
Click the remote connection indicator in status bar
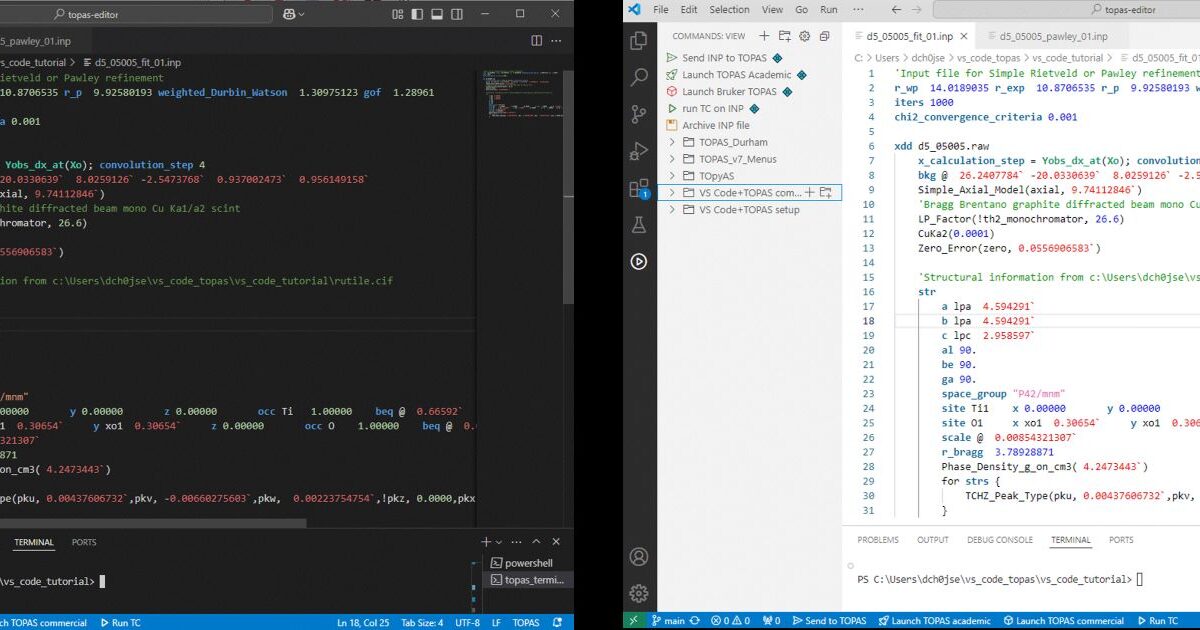tap(633, 621)
